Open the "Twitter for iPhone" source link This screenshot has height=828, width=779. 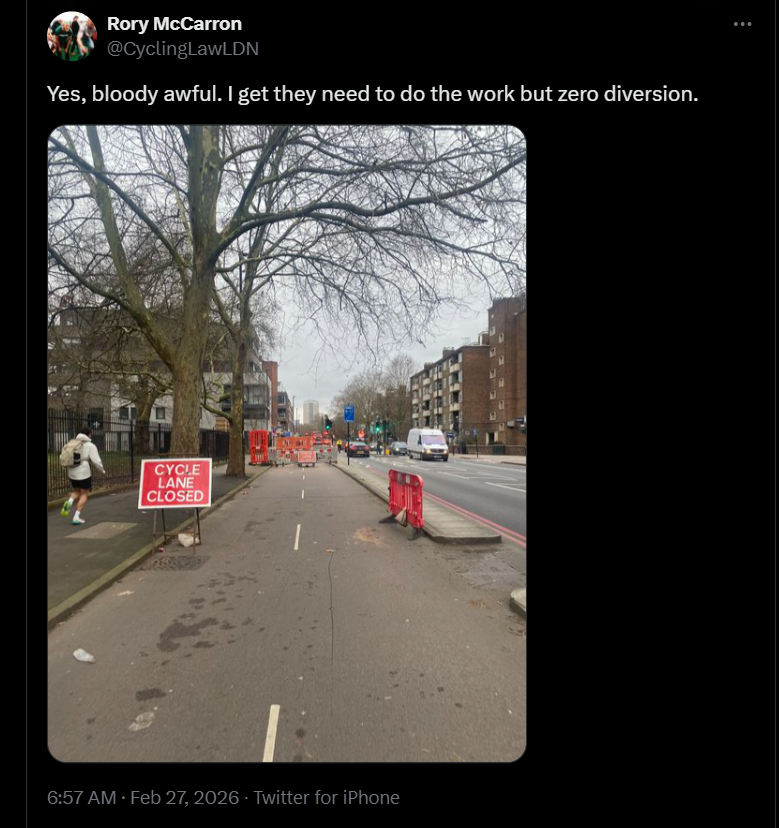coord(326,797)
